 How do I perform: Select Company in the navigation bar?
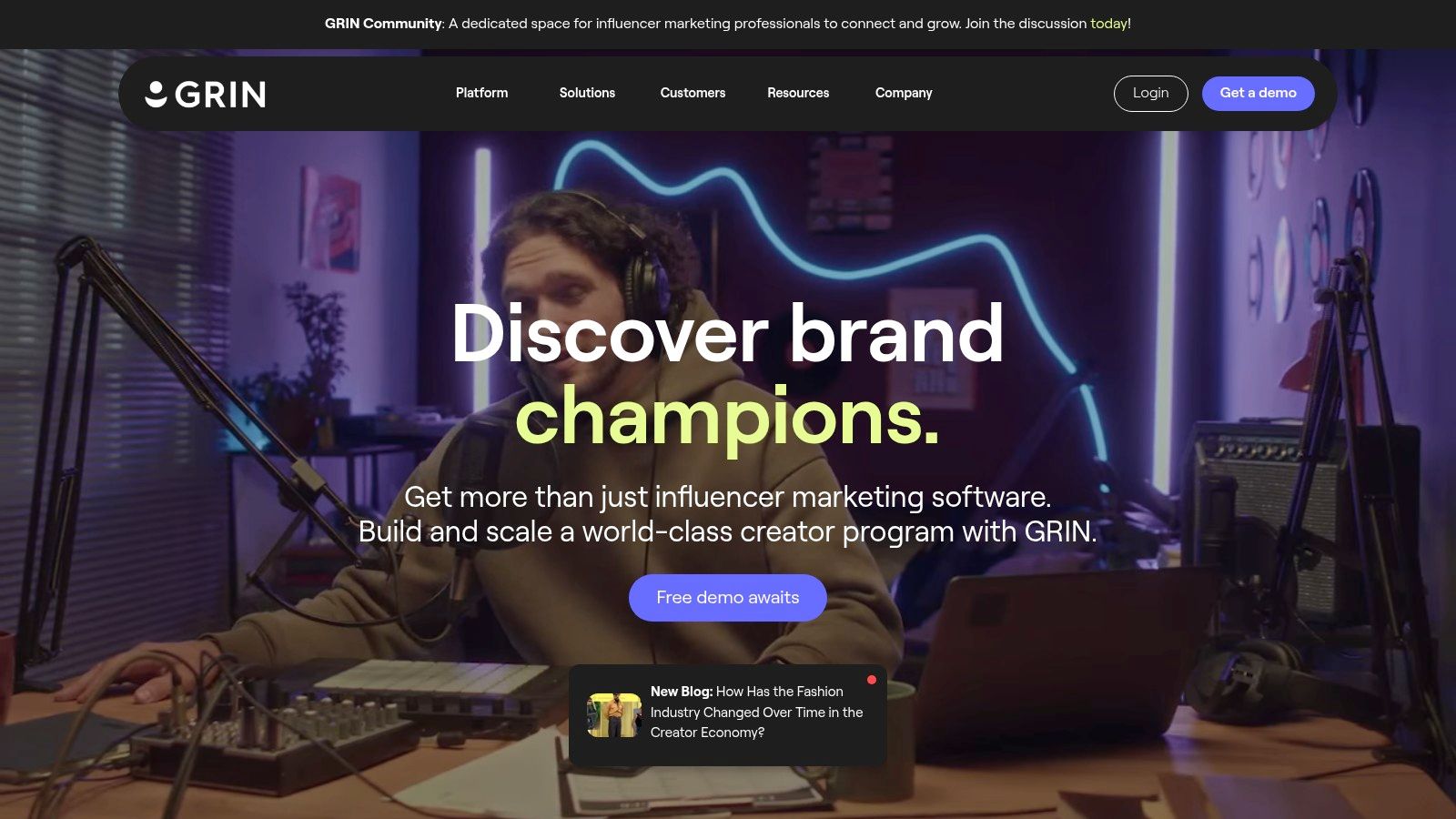[x=904, y=93]
